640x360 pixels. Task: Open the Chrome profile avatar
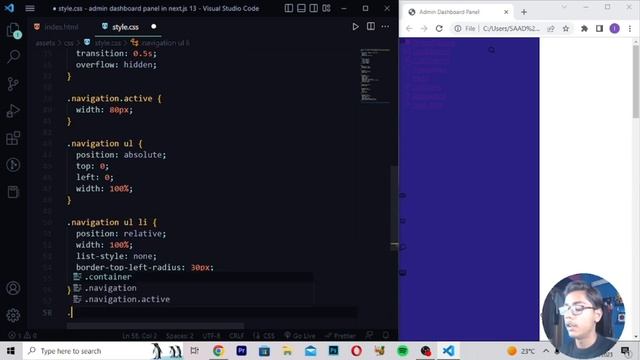click(x=615, y=29)
